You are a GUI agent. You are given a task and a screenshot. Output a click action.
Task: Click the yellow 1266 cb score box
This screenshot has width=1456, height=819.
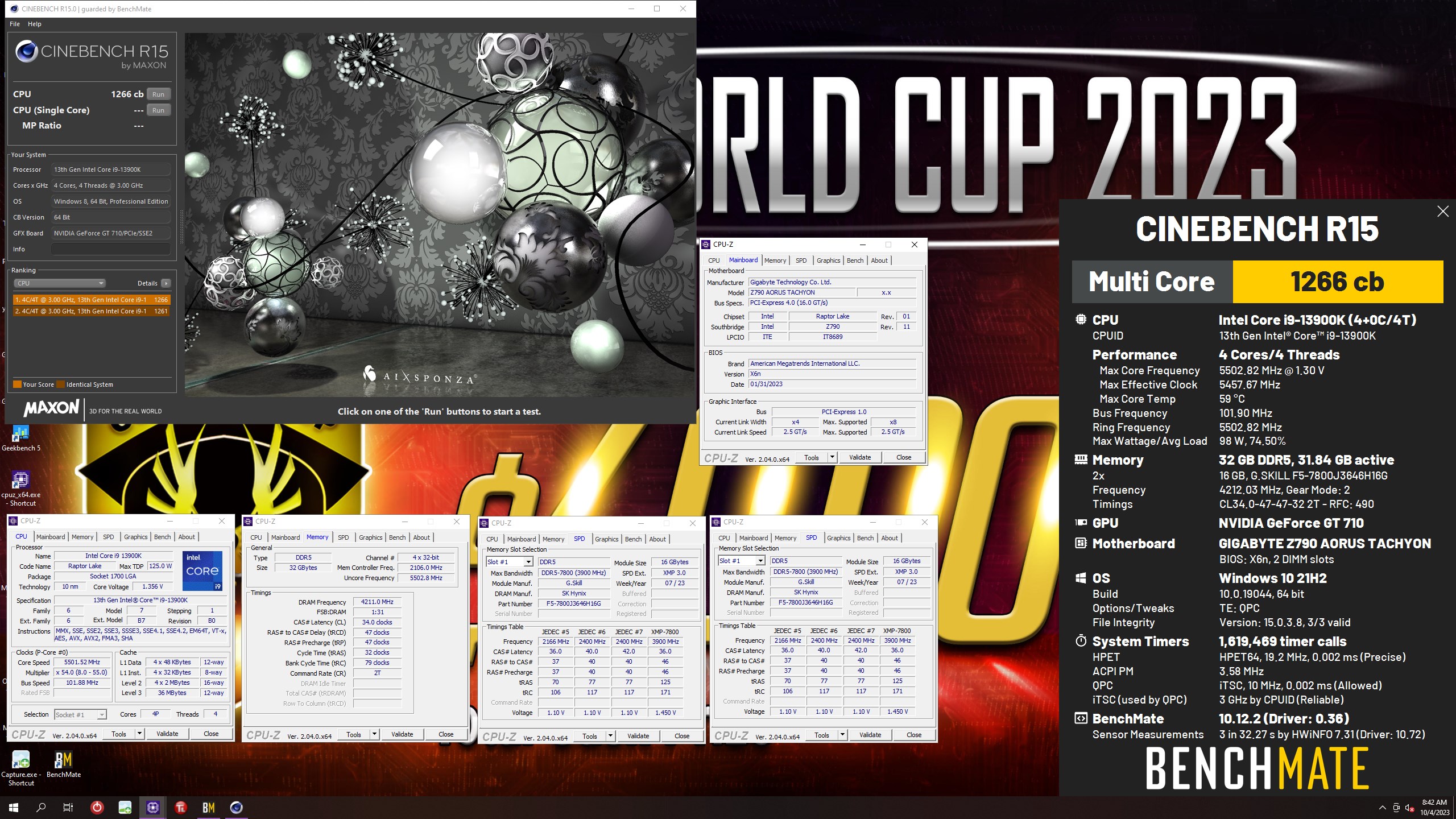(1338, 282)
